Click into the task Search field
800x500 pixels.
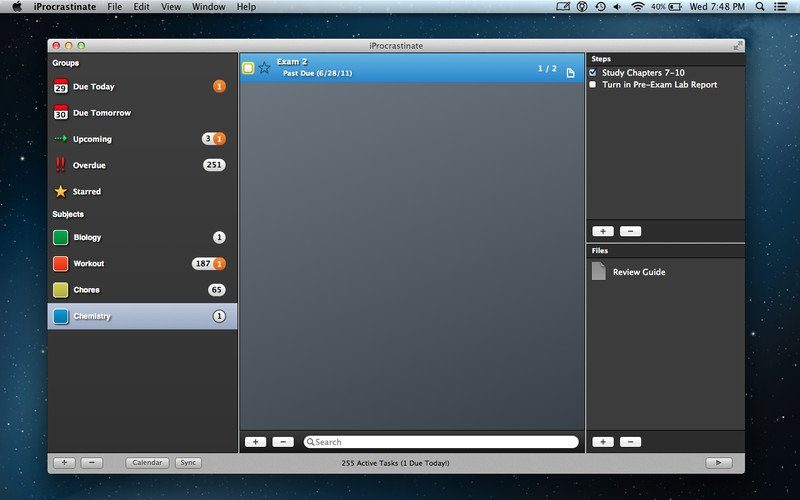click(x=441, y=442)
